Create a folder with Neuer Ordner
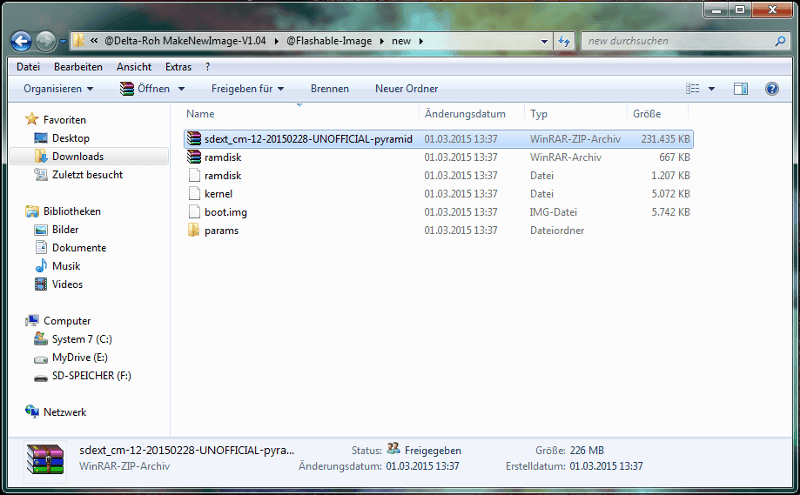 point(406,89)
